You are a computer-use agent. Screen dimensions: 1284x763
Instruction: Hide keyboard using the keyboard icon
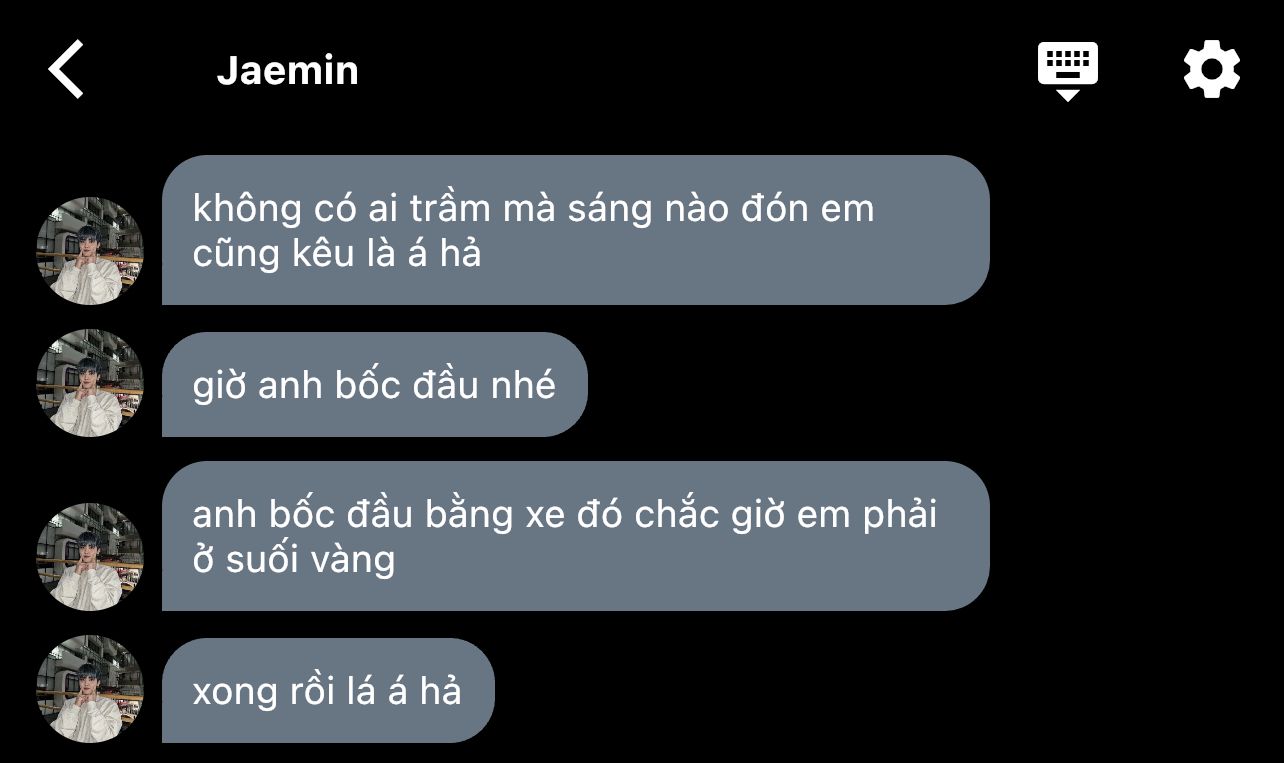coord(1068,70)
